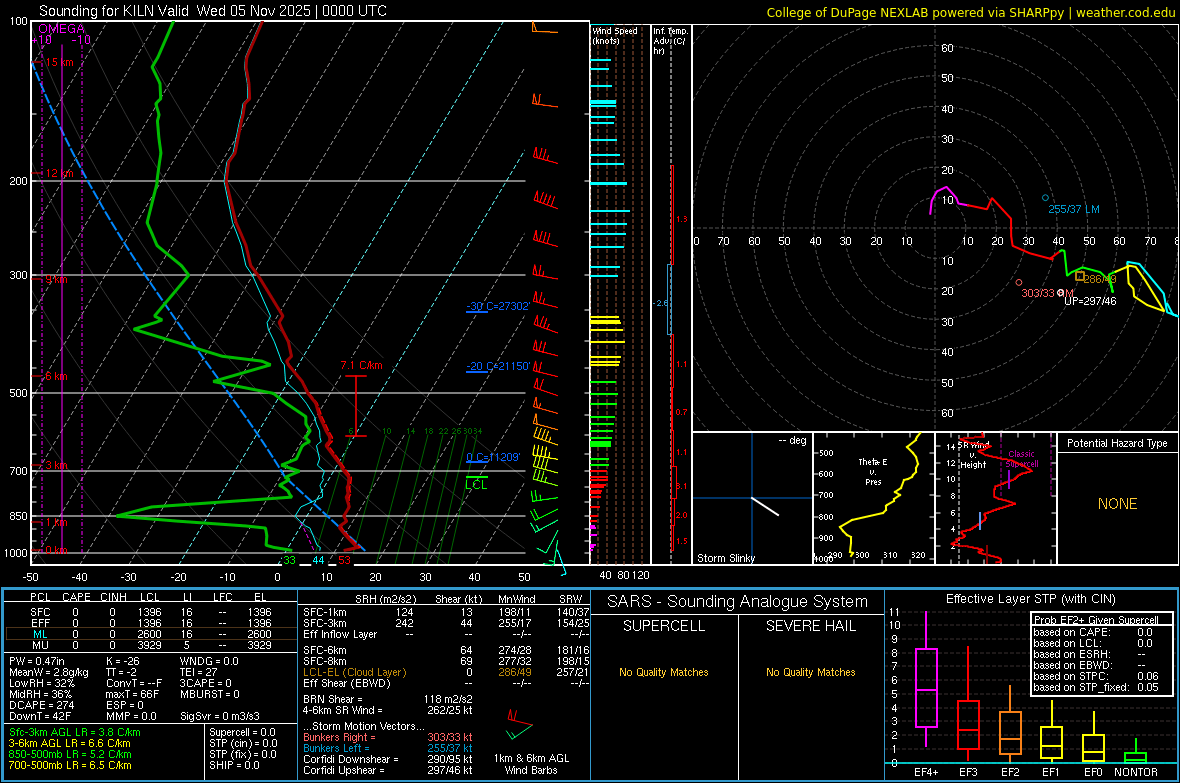Select the 303/33 RM hodograph label
Image resolution: width=1180 pixels, height=783 pixels.
[1047, 293]
